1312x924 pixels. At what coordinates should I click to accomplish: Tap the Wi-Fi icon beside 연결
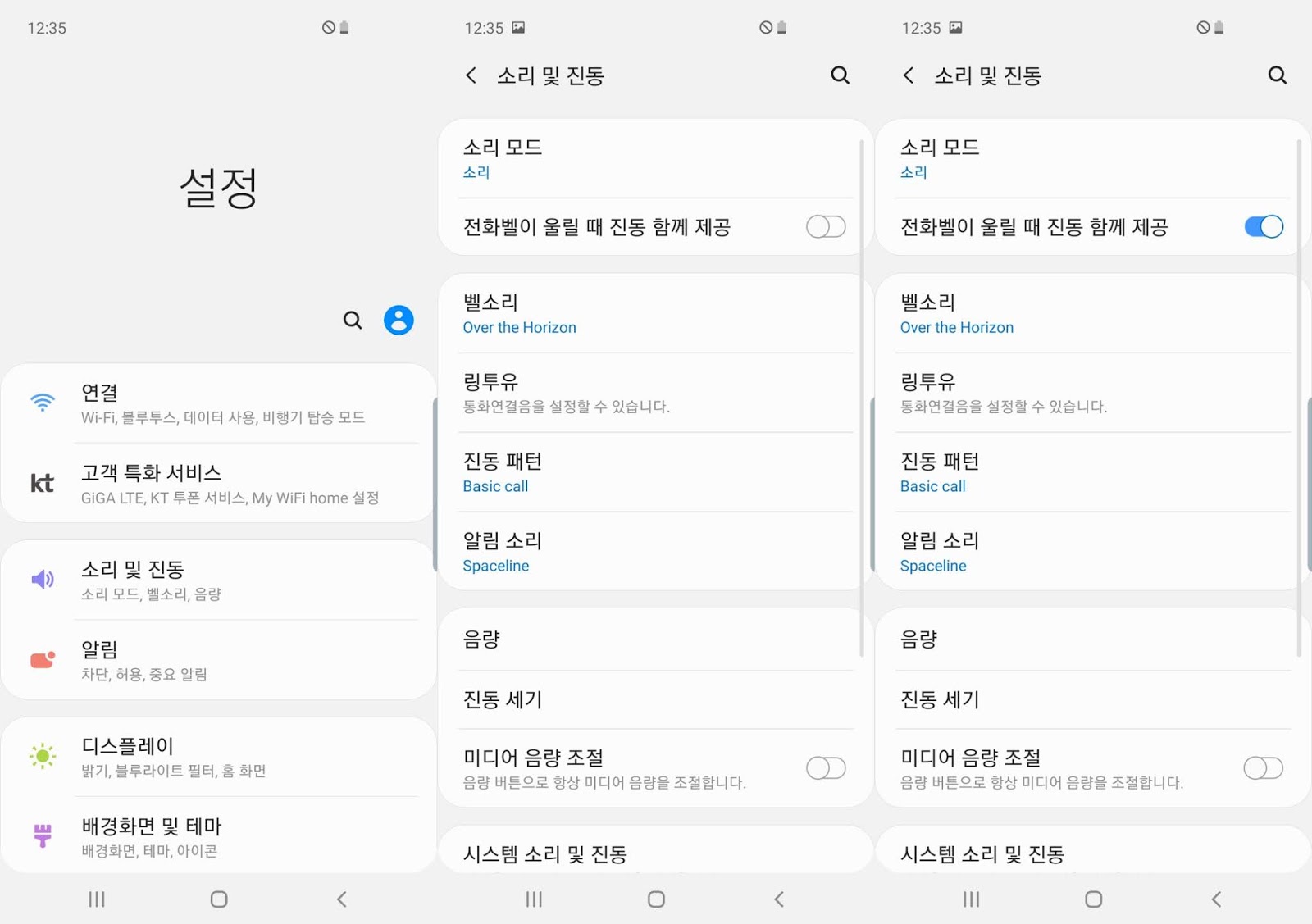[43, 402]
